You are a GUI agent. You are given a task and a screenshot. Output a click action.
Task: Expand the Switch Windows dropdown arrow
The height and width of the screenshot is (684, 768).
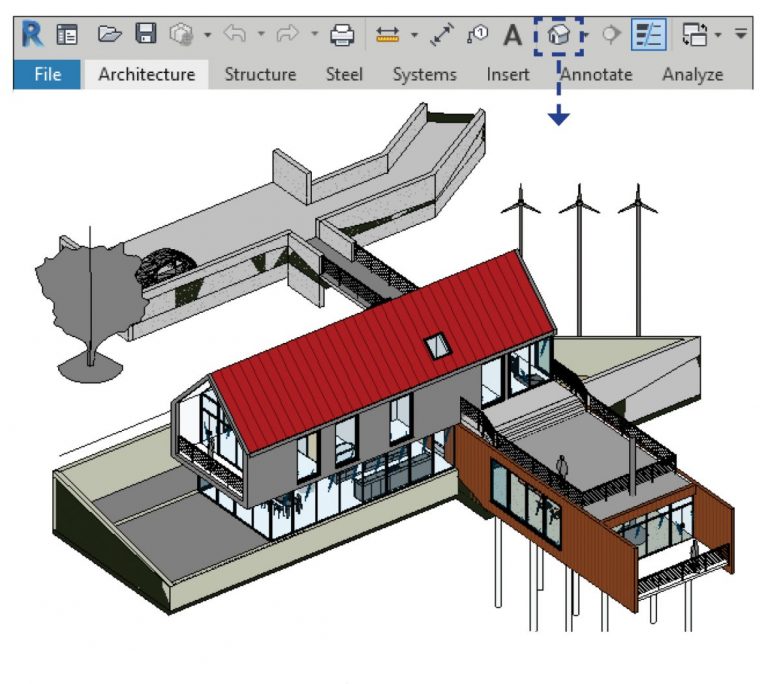[x=718, y=37]
